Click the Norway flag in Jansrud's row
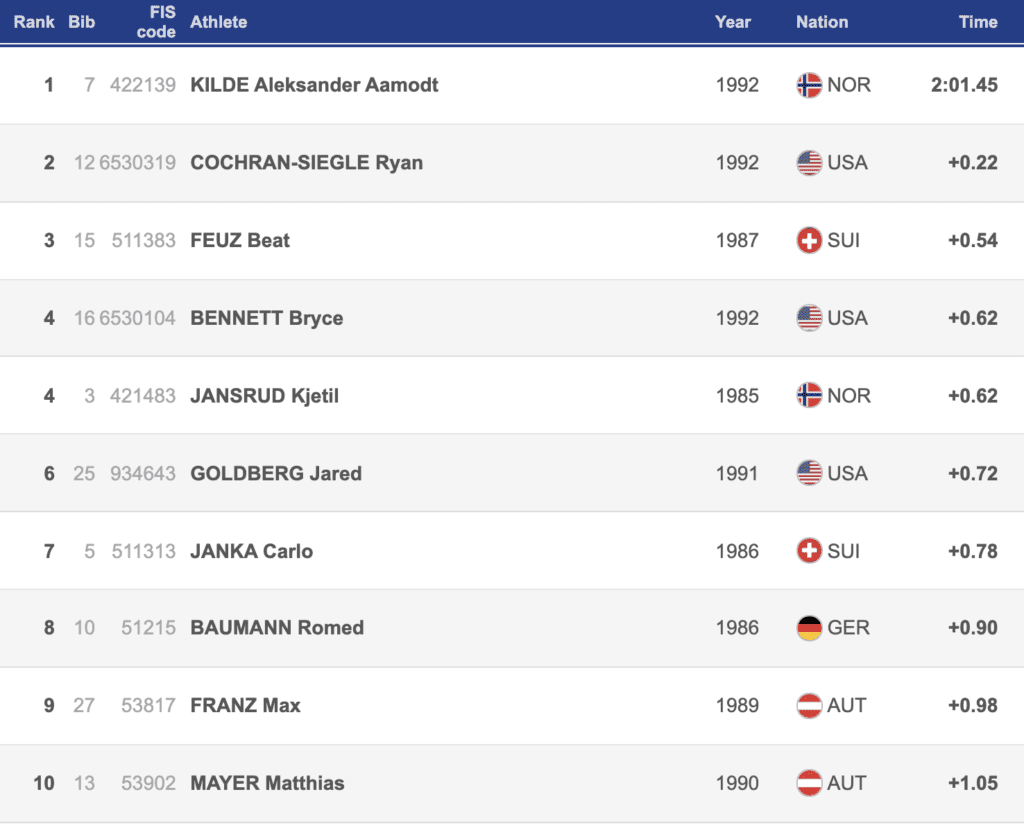Screen dimensions: 1024x826 [x=809, y=396]
